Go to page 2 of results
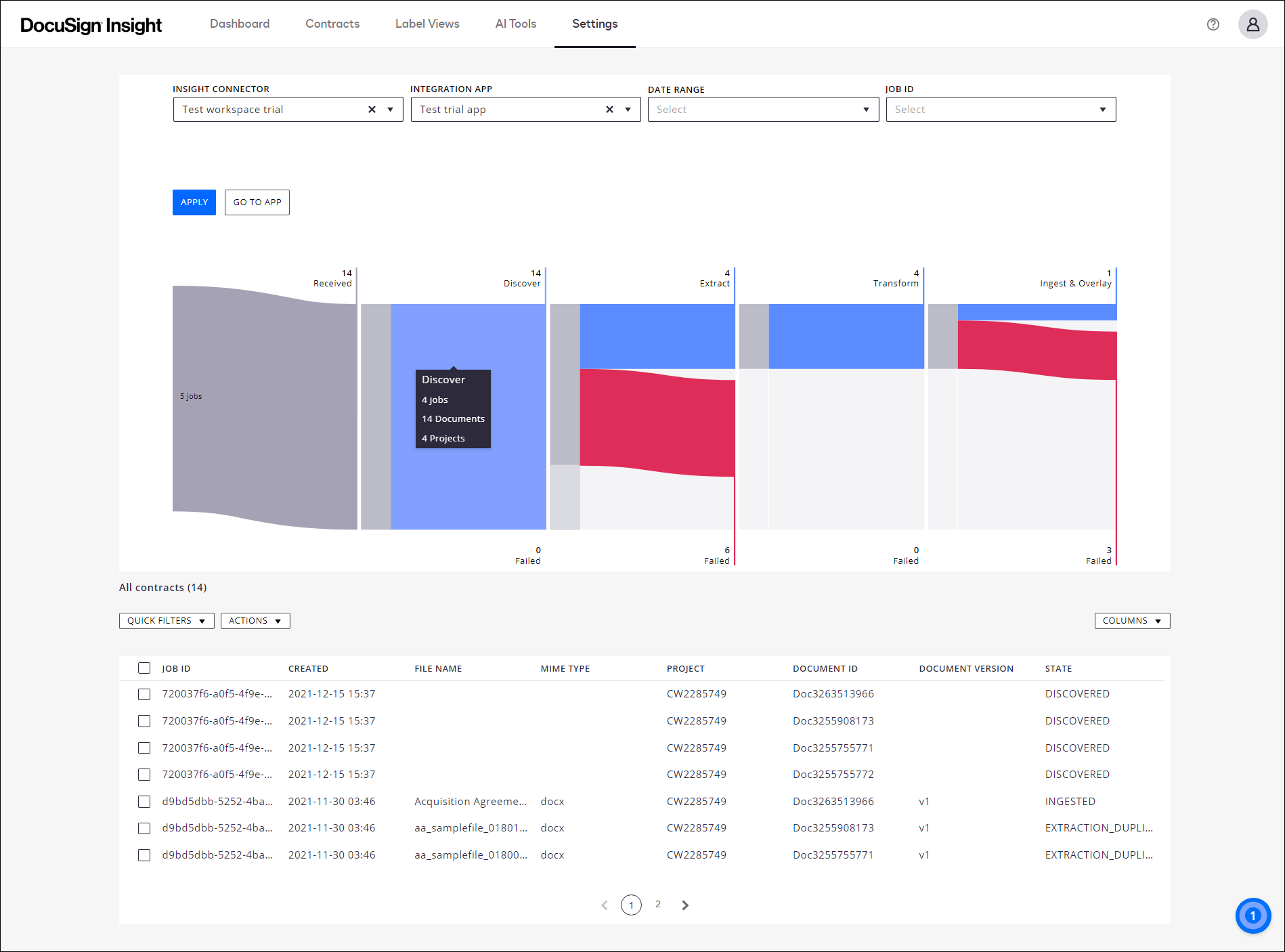1285x952 pixels. point(658,905)
